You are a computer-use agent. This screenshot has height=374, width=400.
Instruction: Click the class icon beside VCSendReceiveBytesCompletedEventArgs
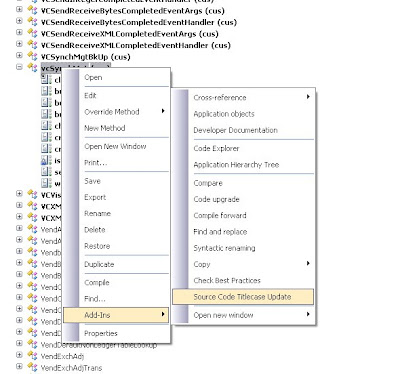coord(32,11)
